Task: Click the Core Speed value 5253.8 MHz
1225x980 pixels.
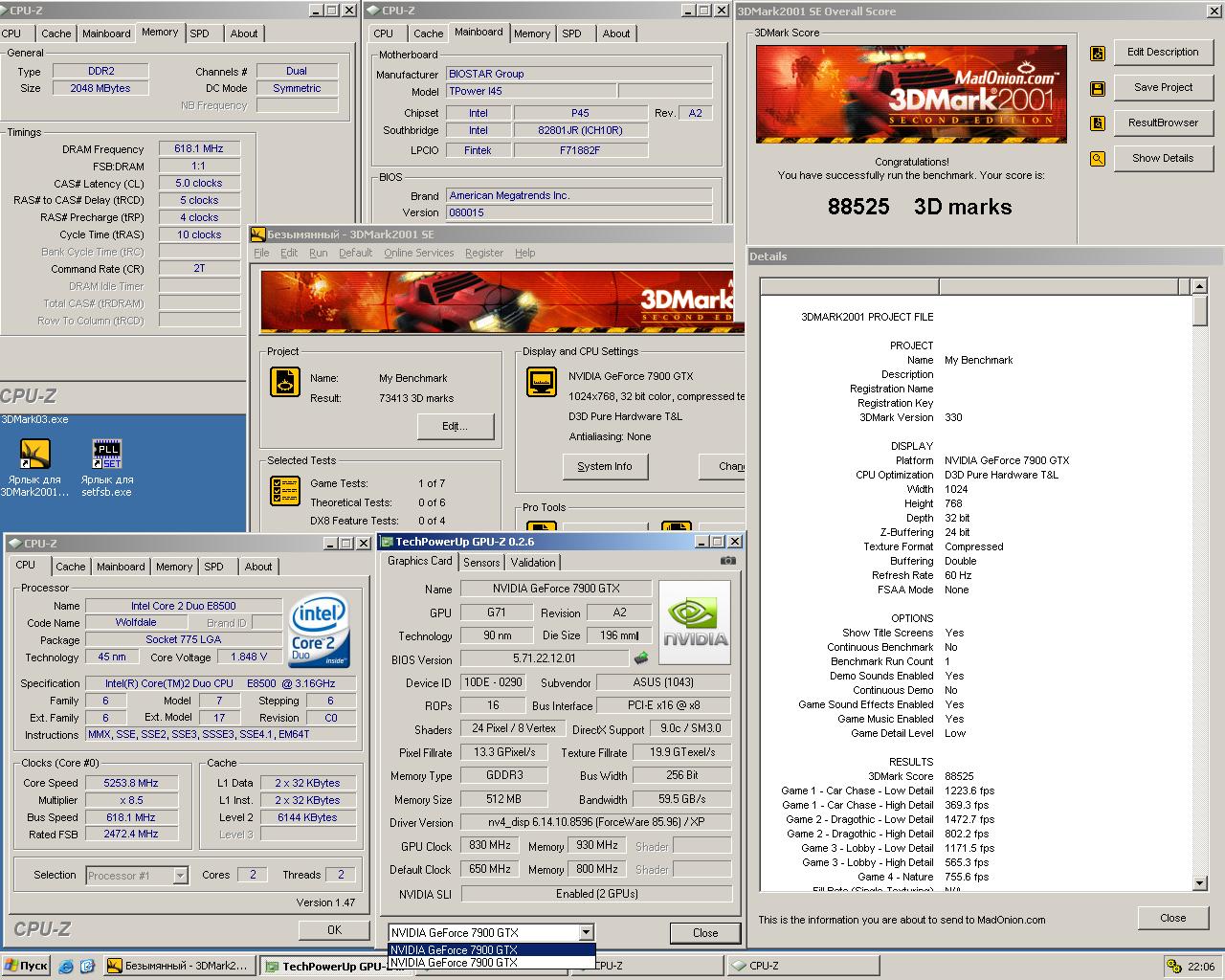Action: (131, 783)
